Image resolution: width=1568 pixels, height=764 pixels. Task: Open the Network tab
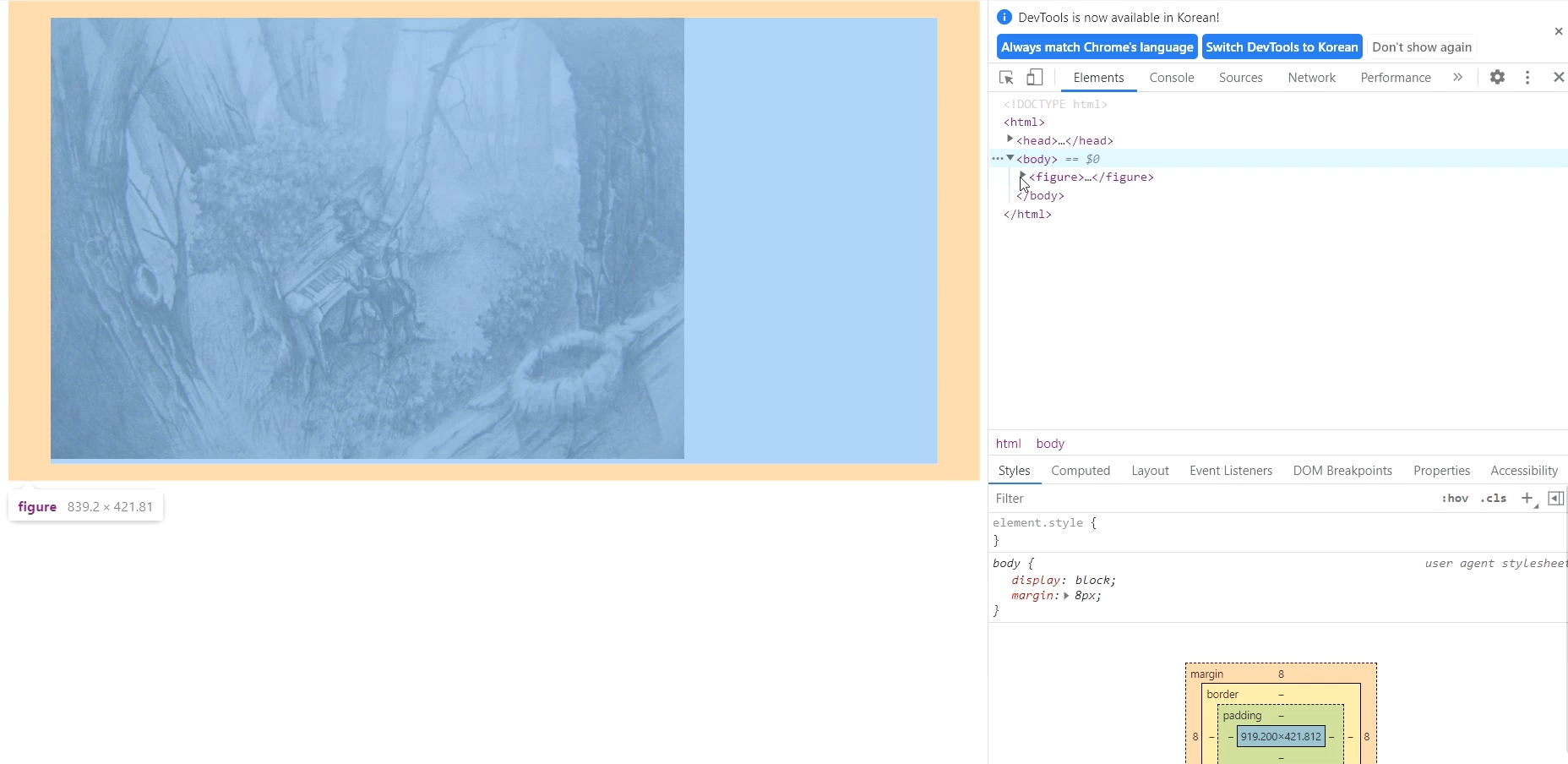click(x=1311, y=78)
